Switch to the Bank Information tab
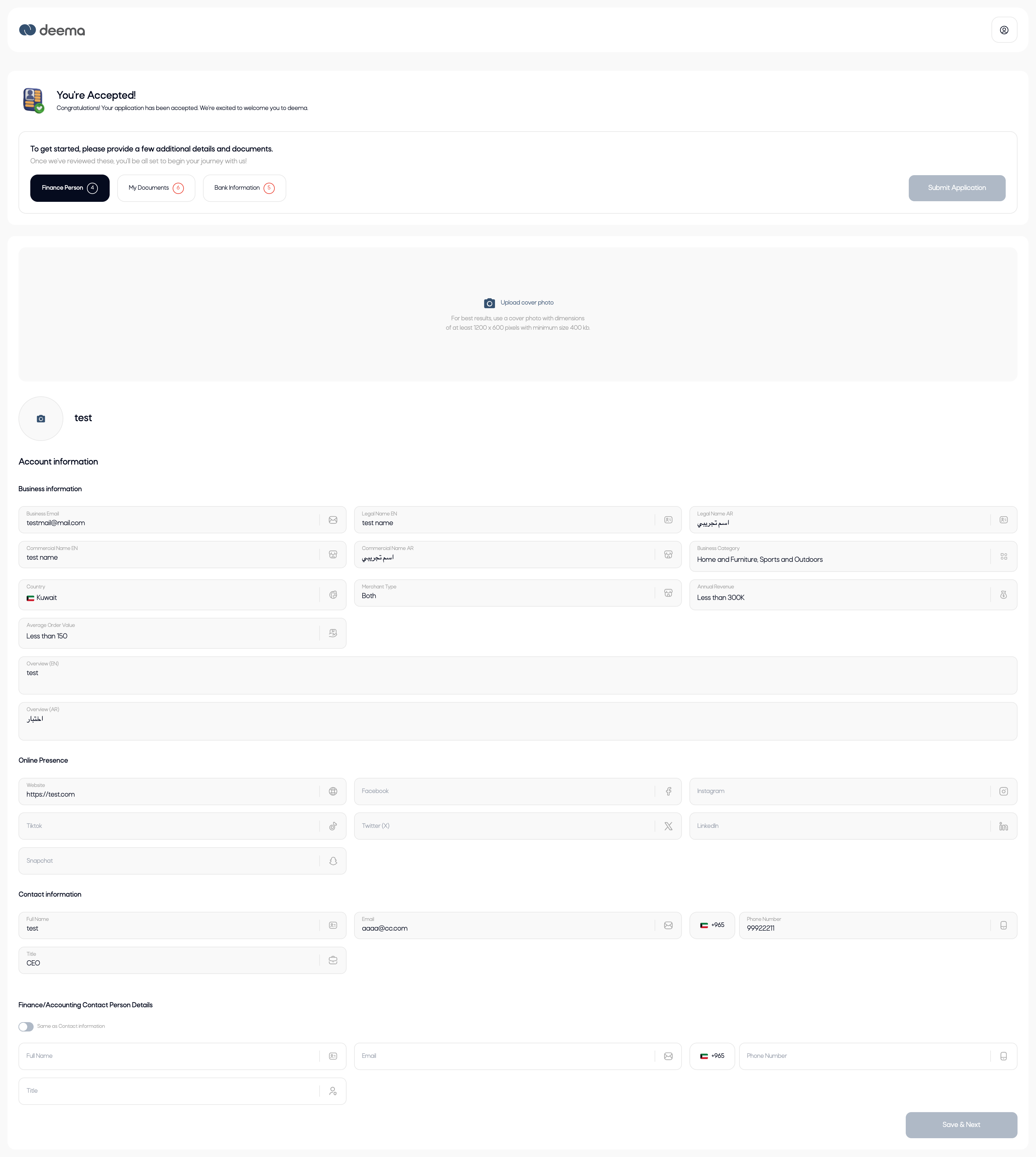 coord(244,188)
